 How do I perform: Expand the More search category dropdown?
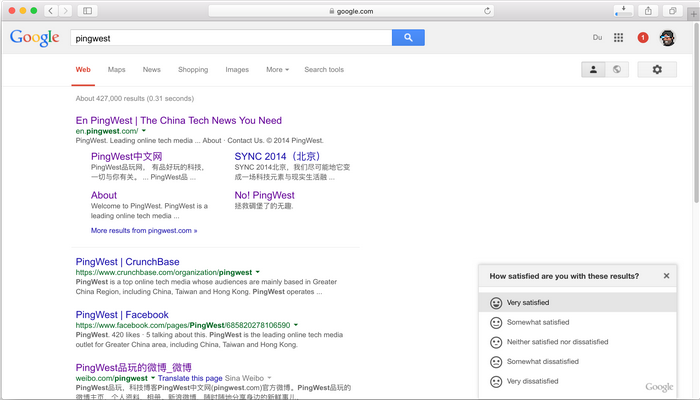click(x=277, y=70)
